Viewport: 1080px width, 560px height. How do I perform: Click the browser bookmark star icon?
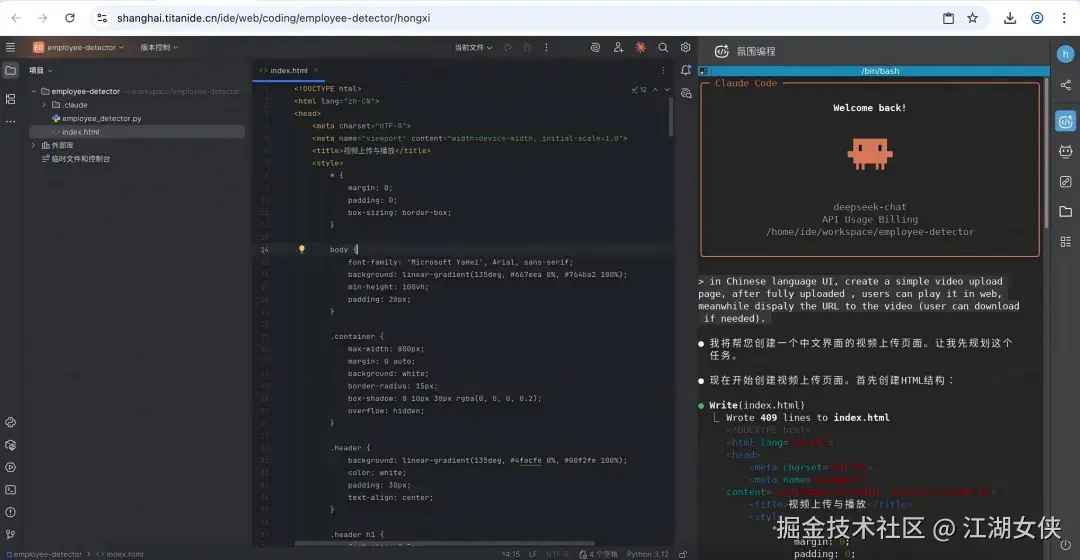973,18
